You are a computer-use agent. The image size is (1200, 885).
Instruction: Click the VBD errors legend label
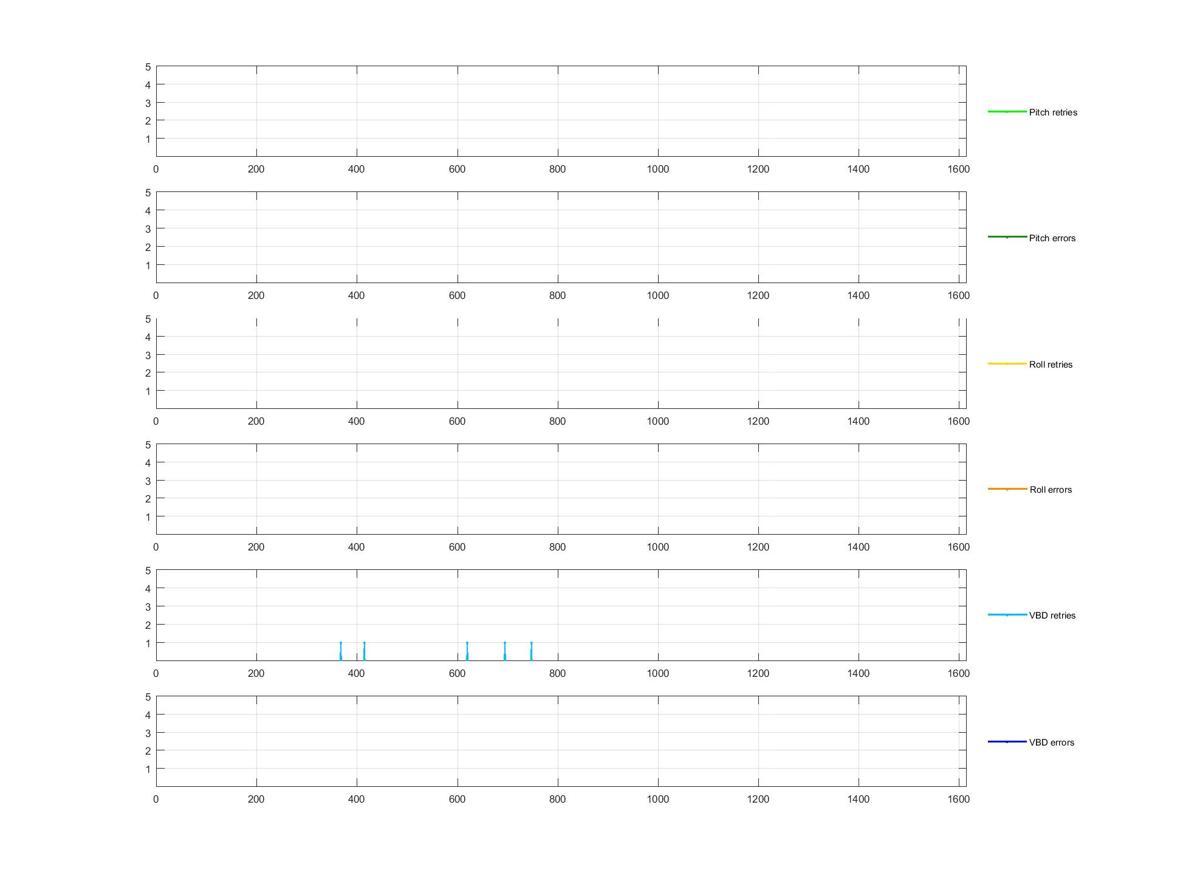pyautogui.click(x=1051, y=742)
